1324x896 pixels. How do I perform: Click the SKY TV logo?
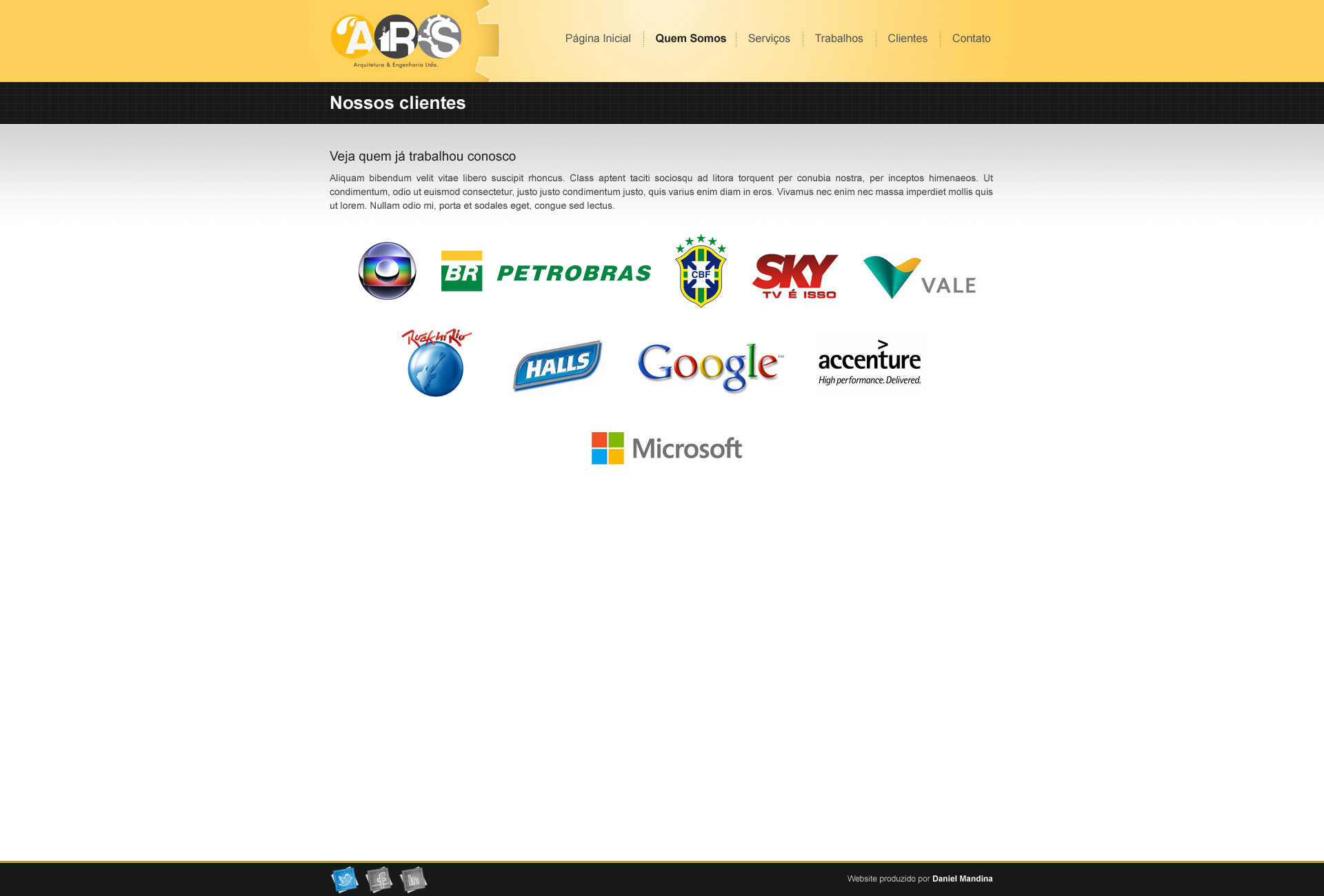tap(795, 276)
